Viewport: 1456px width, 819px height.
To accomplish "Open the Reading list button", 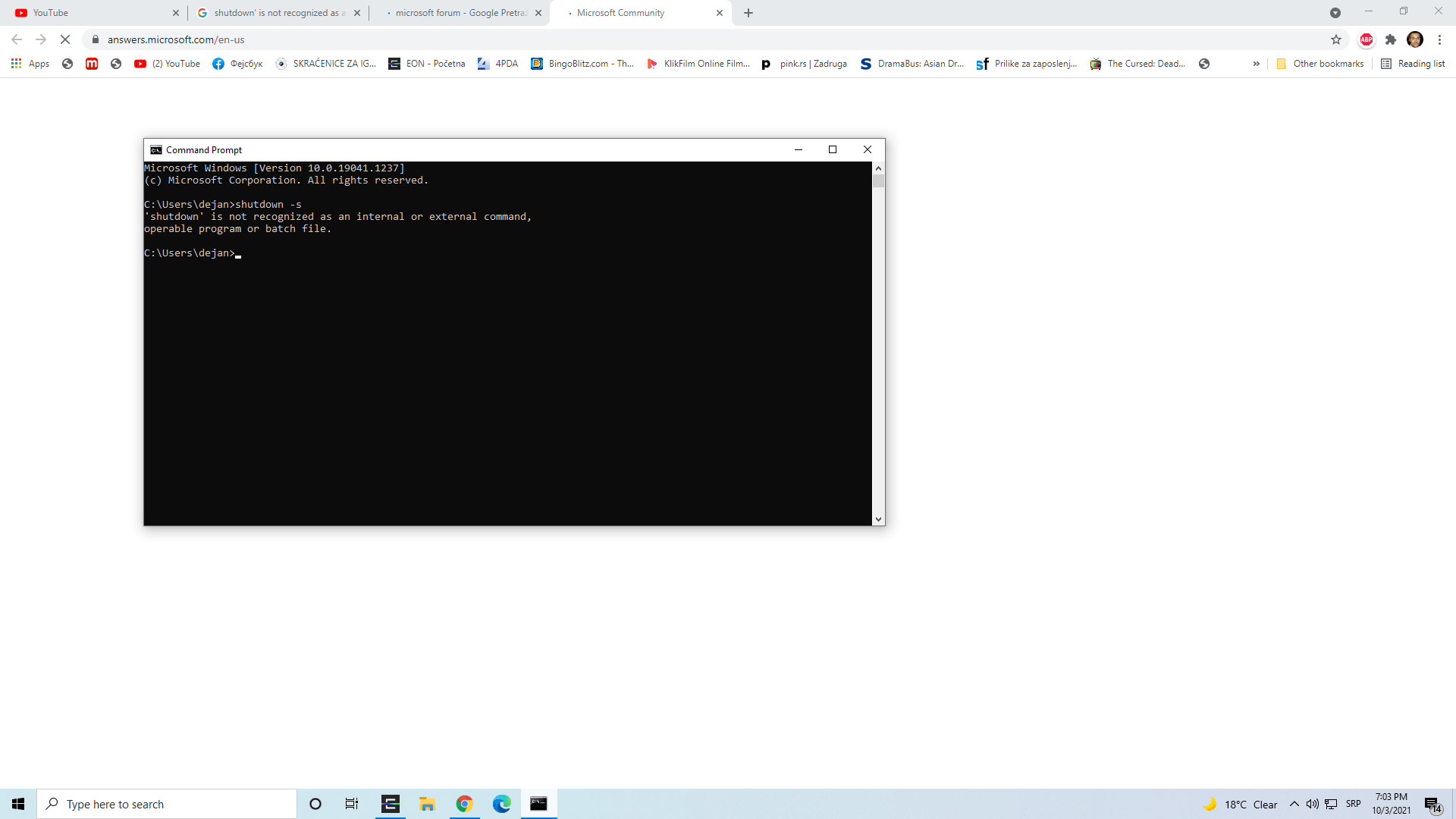I will pos(1413,64).
